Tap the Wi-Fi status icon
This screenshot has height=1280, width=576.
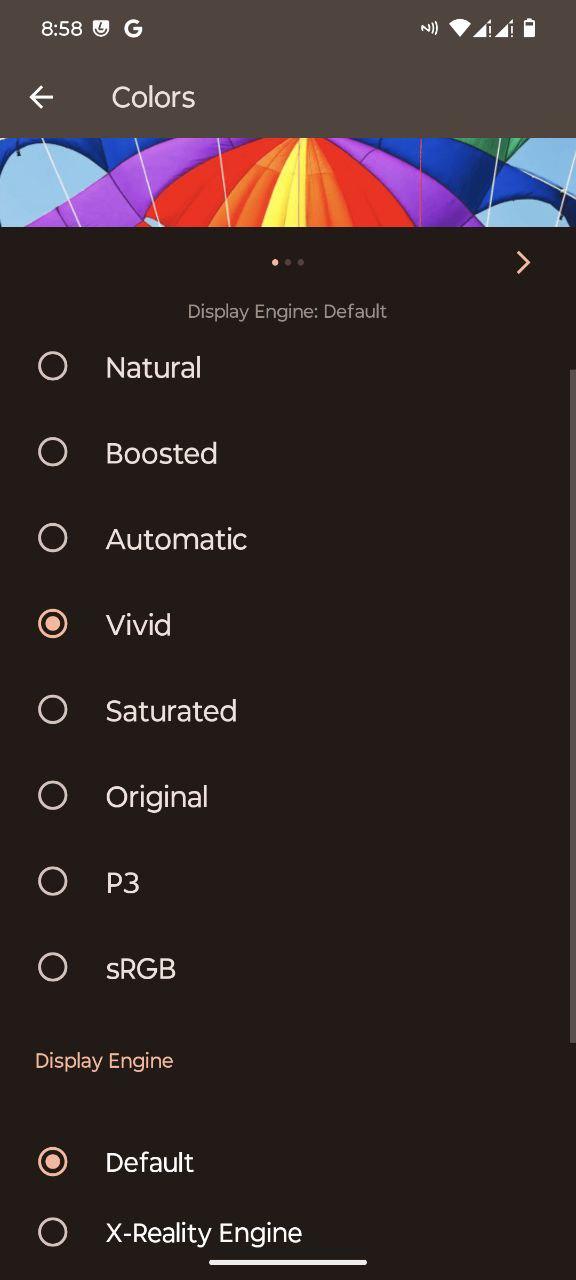pyautogui.click(x=459, y=29)
